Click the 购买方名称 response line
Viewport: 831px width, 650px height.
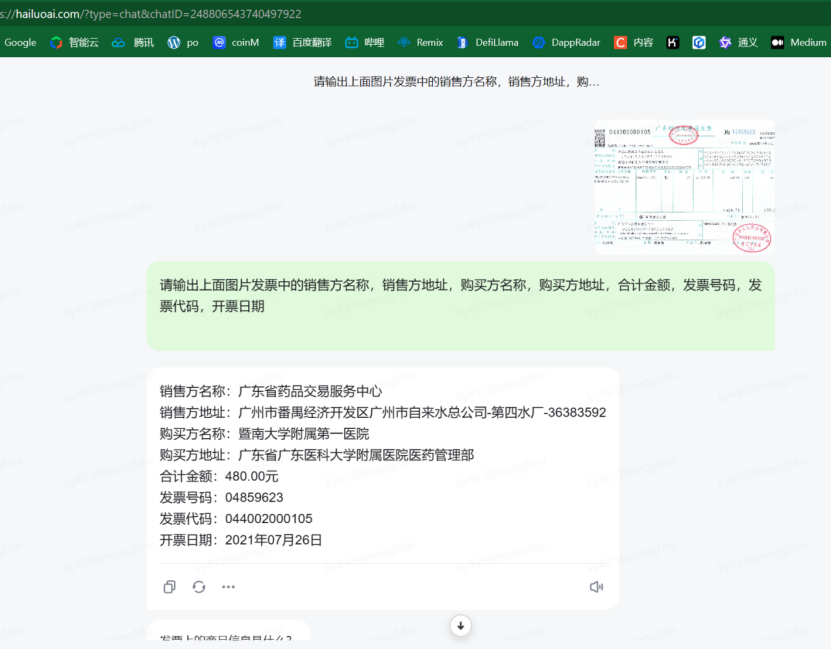(x=264, y=434)
